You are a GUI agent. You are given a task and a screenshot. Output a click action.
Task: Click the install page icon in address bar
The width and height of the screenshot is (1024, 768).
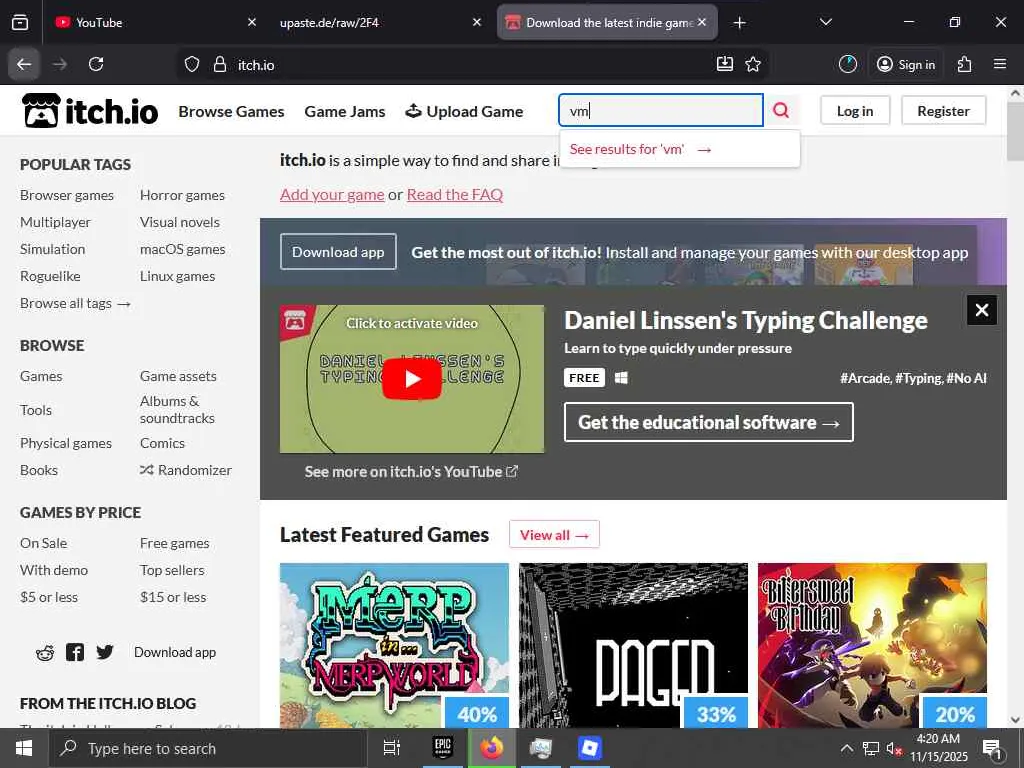pyautogui.click(x=724, y=64)
